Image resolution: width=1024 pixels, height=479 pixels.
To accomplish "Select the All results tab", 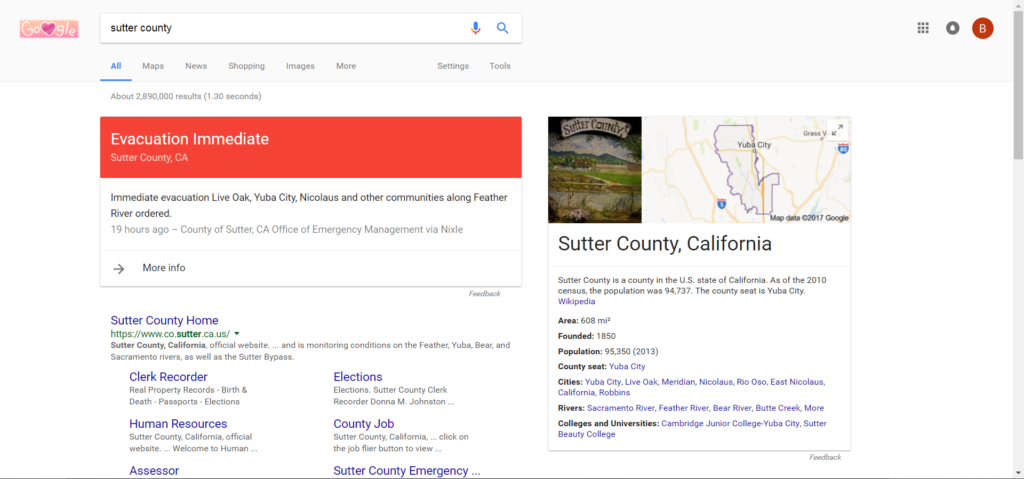I will [x=116, y=66].
